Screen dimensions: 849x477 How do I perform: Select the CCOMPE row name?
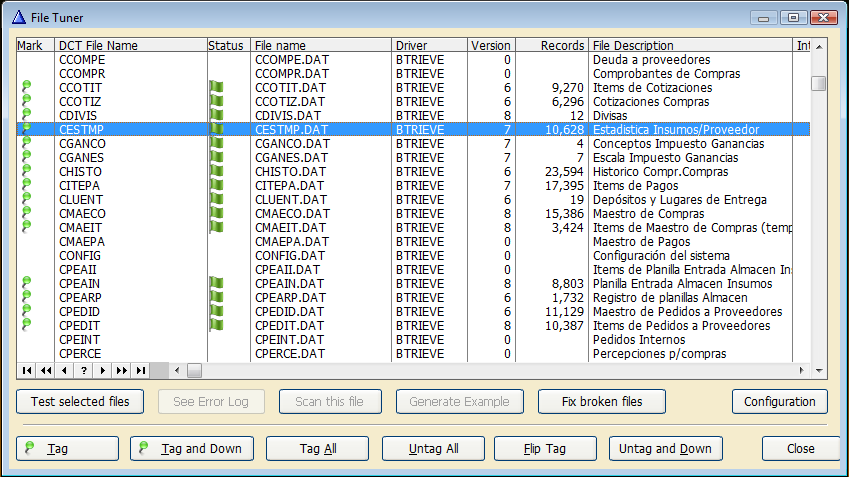pos(82,60)
